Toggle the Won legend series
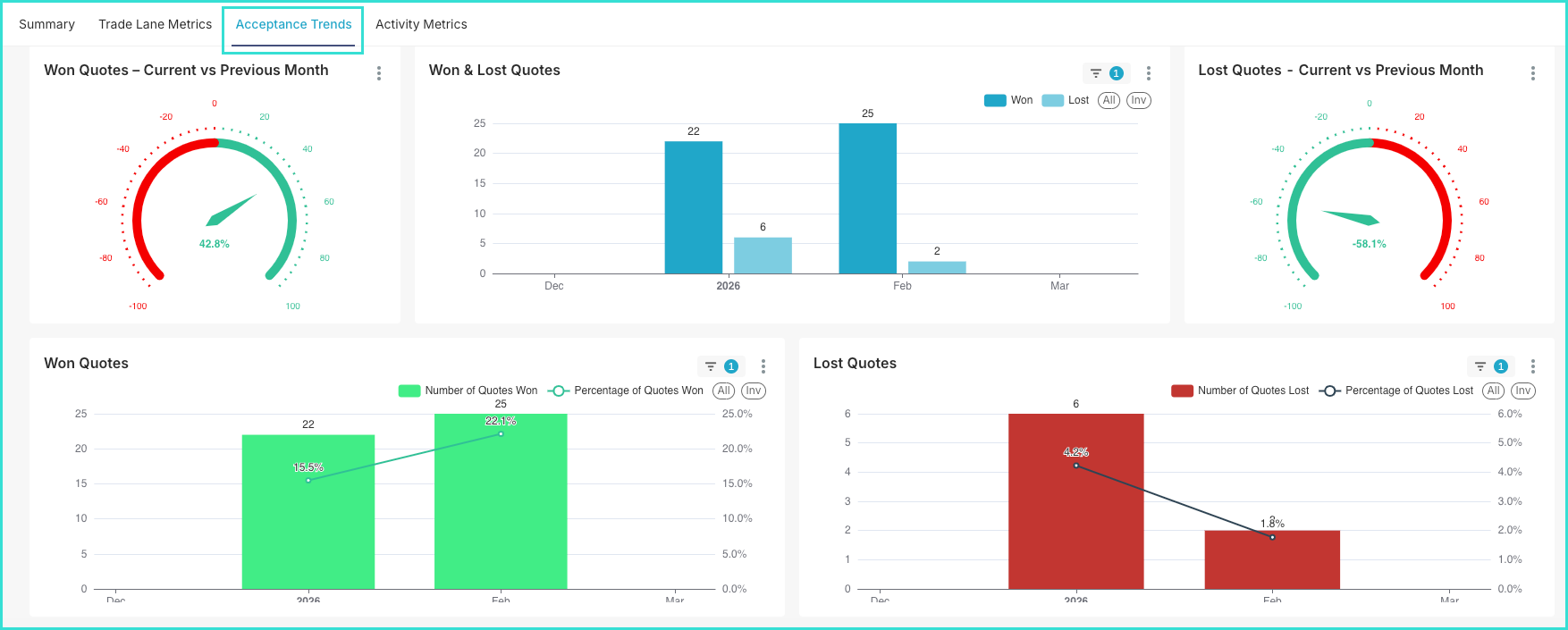 pos(1008,100)
